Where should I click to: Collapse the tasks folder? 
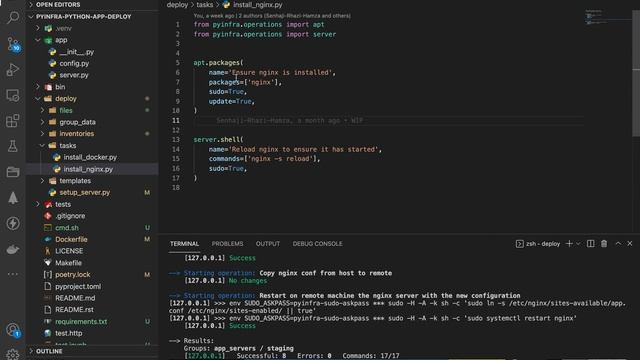(42, 146)
